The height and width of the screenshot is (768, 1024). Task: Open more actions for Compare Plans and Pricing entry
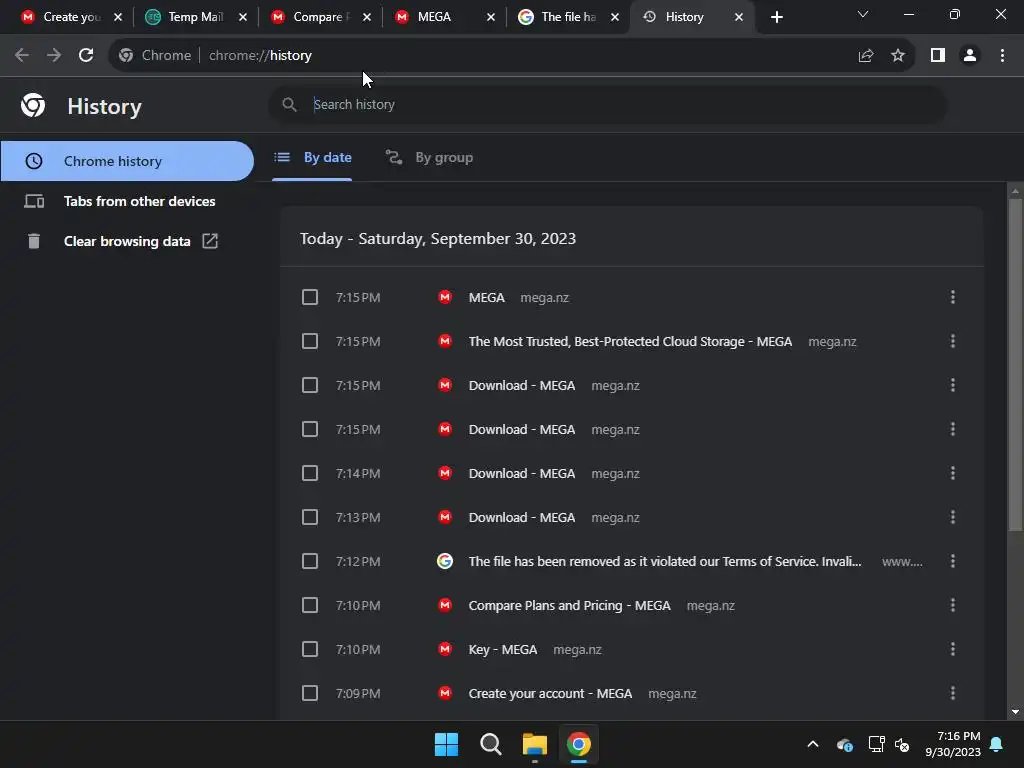(x=953, y=605)
